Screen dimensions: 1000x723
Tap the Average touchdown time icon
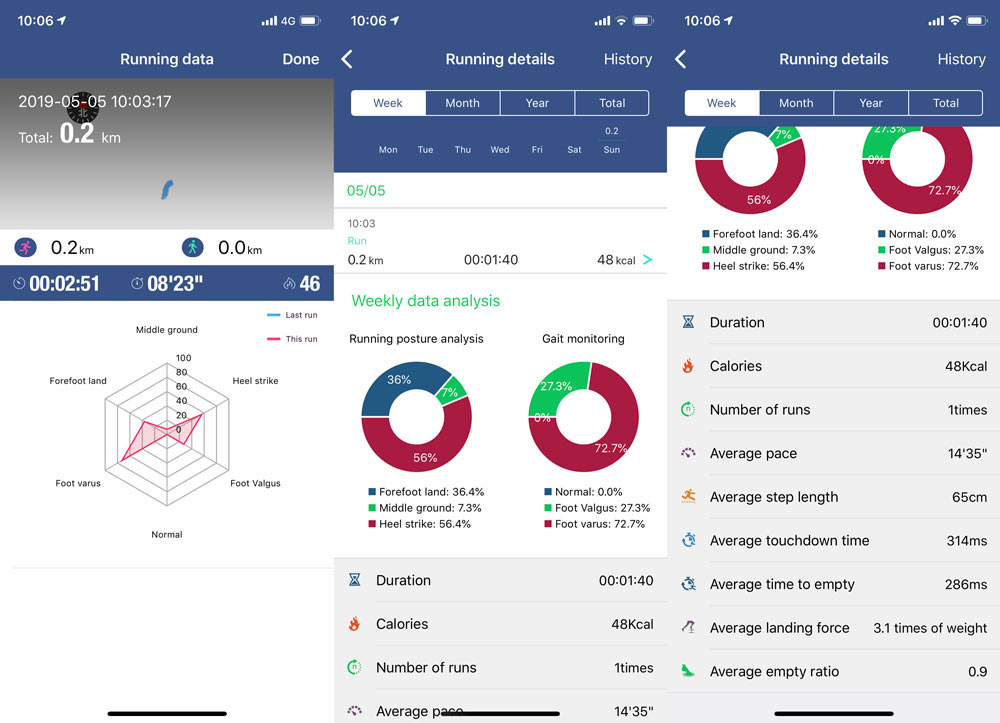point(688,540)
